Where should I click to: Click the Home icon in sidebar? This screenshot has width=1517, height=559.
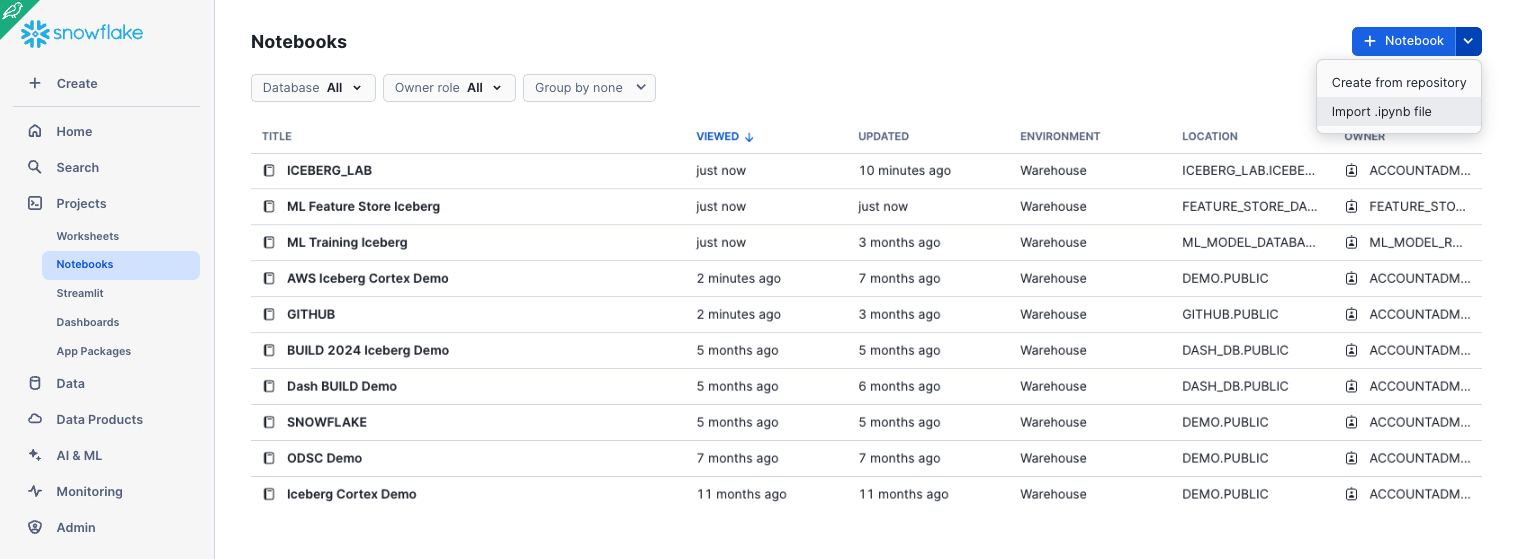(x=35, y=131)
